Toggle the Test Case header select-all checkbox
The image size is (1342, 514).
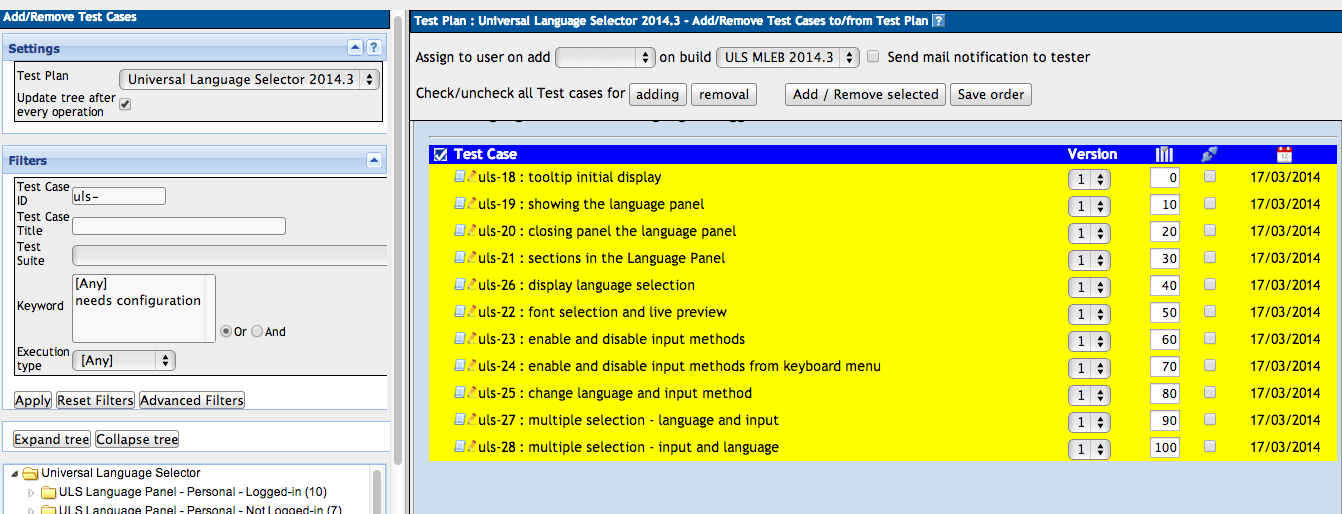click(441, 154)
